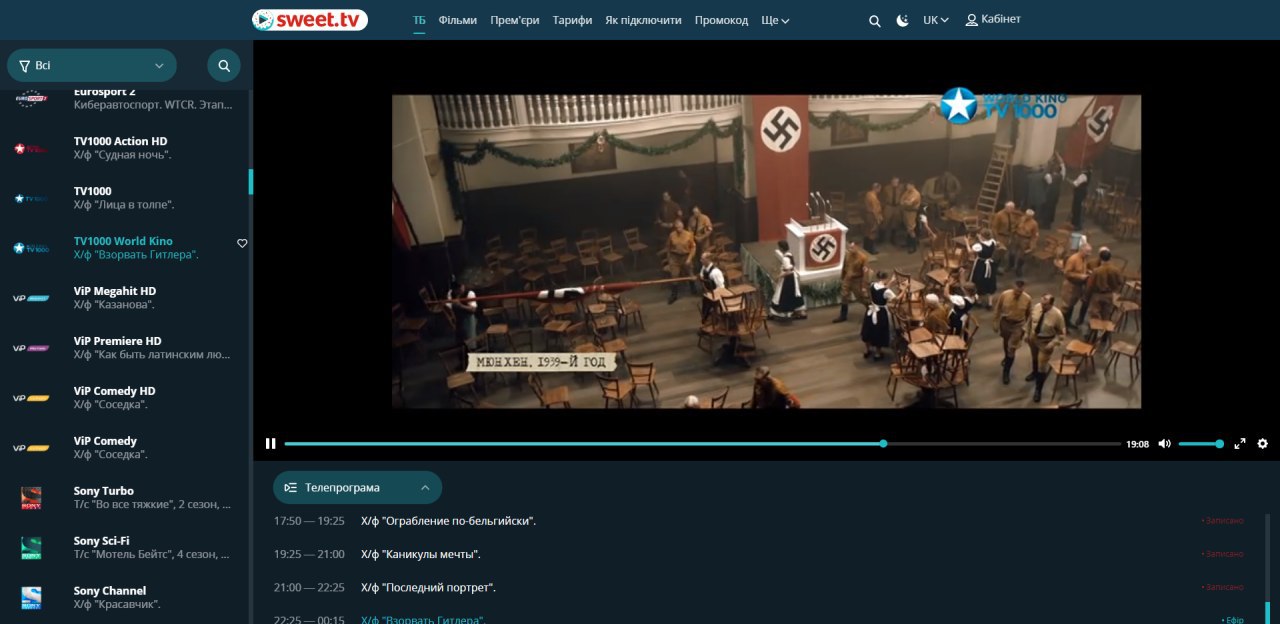
Task: Select "Как быть латинским" program text
Action: tap(152, 355)
